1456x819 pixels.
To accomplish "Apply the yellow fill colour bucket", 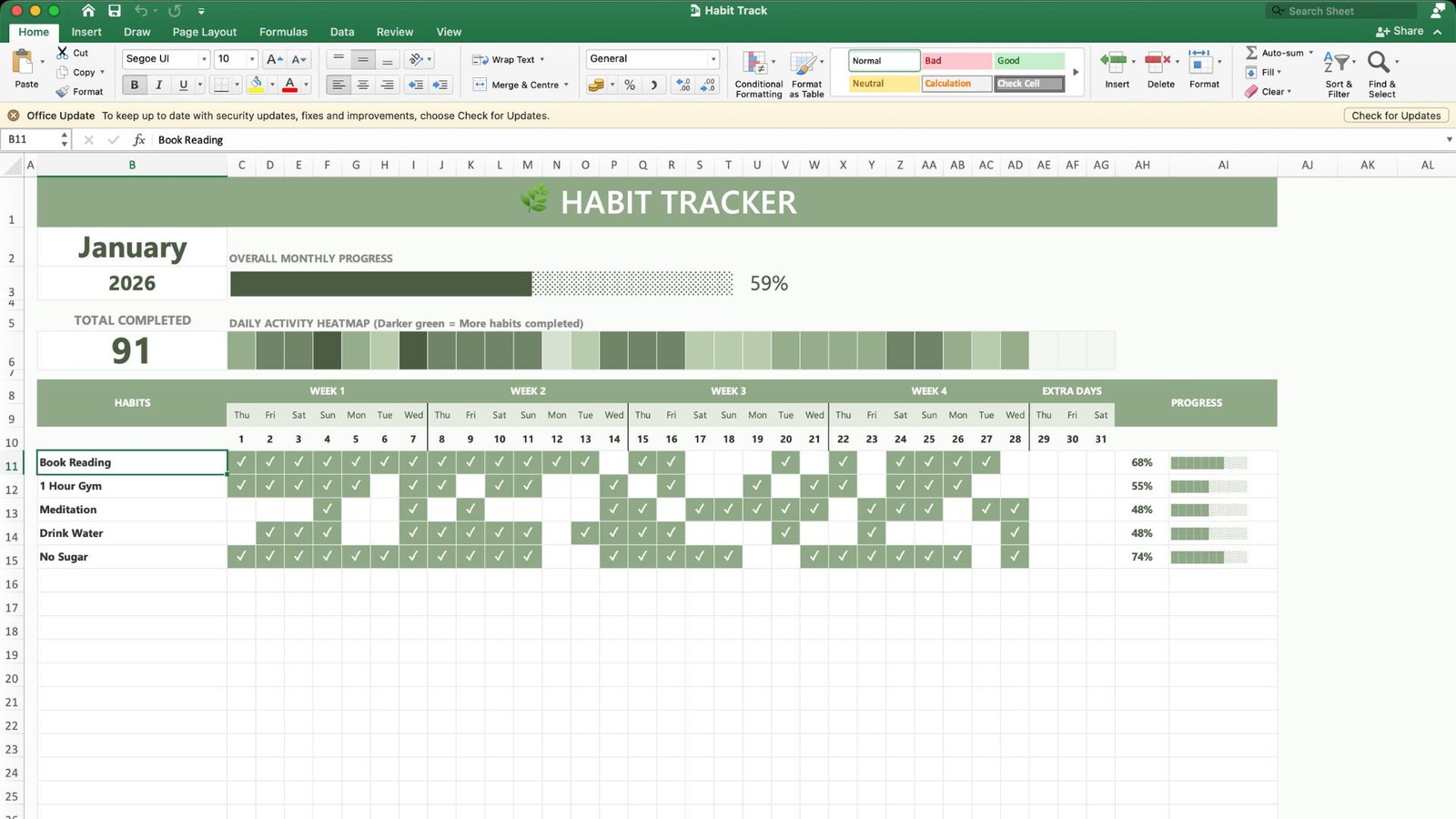I will click(x=257, y=85).
